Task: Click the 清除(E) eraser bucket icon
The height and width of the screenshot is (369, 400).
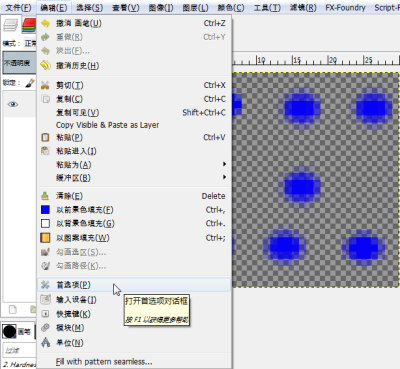Action: [45, 196]
